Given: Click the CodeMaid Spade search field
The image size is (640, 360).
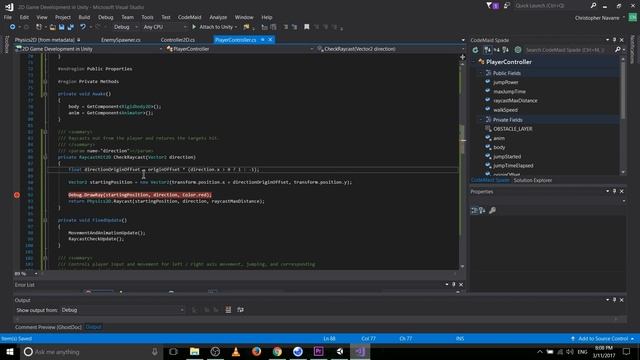Looking at the screenshot, I should [569, 50].
